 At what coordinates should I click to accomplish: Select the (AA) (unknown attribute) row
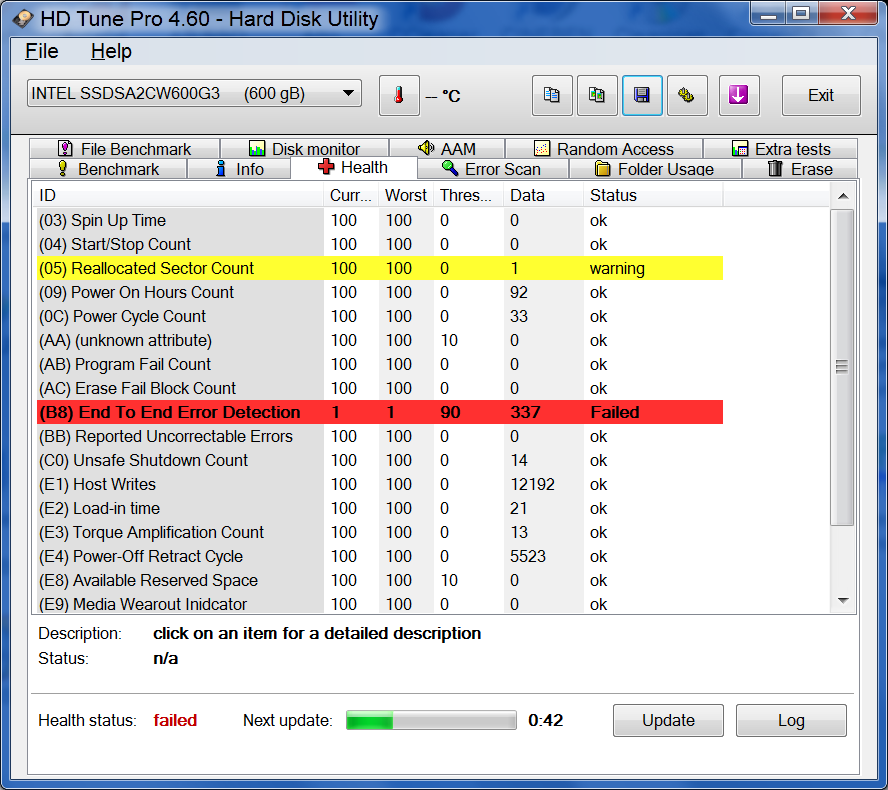click(380, 340)
